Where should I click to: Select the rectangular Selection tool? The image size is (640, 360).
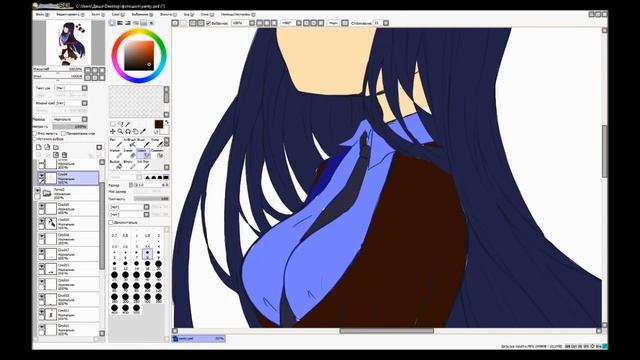(113, 124)
